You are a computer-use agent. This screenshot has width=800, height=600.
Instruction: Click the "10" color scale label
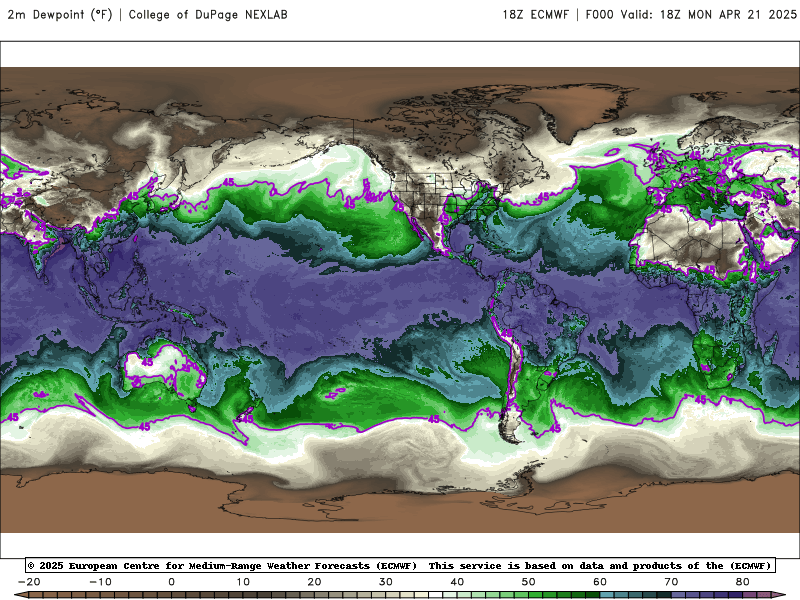243,582
